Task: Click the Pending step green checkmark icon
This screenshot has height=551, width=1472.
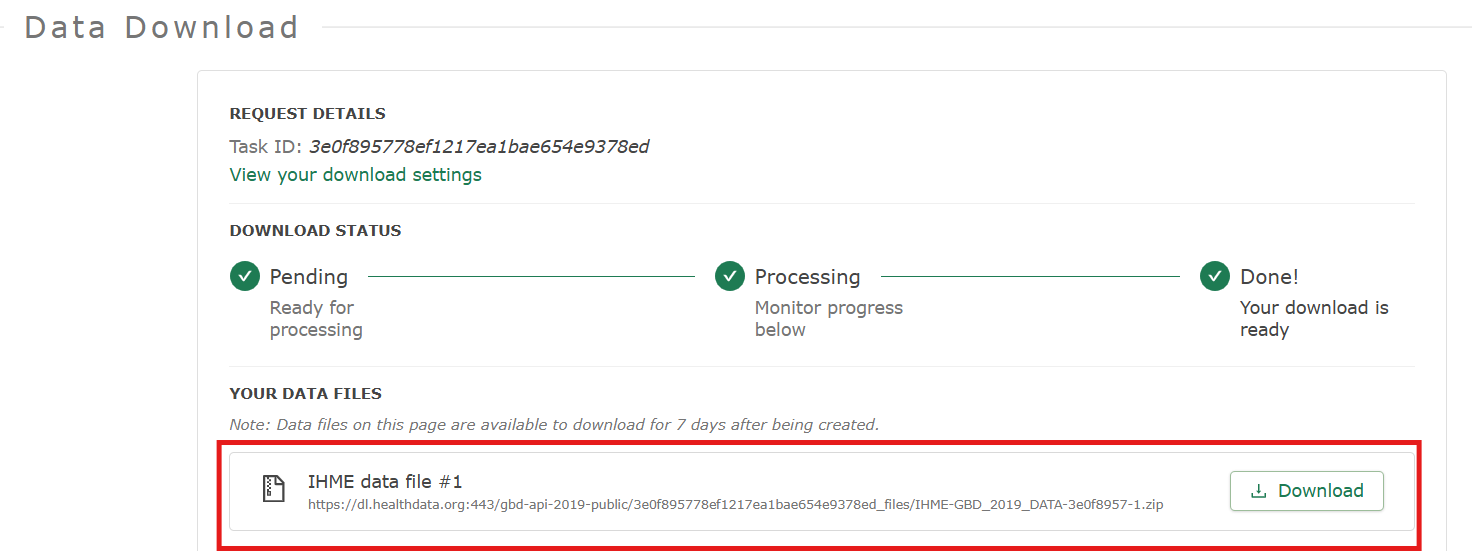Action: [x=245, y=276]
